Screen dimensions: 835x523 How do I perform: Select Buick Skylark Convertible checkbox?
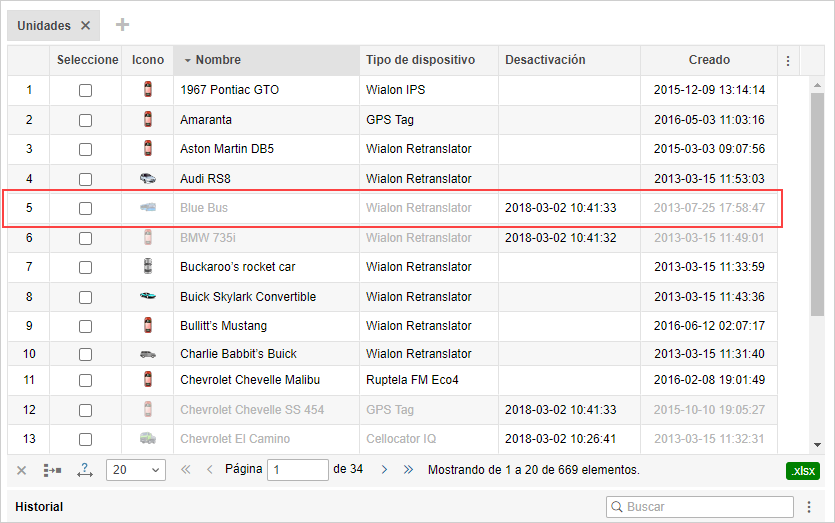pos(85,297)
